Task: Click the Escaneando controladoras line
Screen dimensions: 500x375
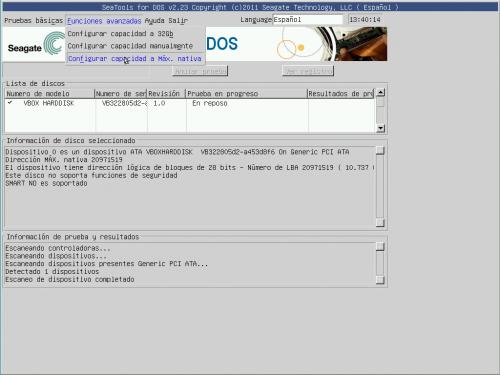Action: pos(58,248)
